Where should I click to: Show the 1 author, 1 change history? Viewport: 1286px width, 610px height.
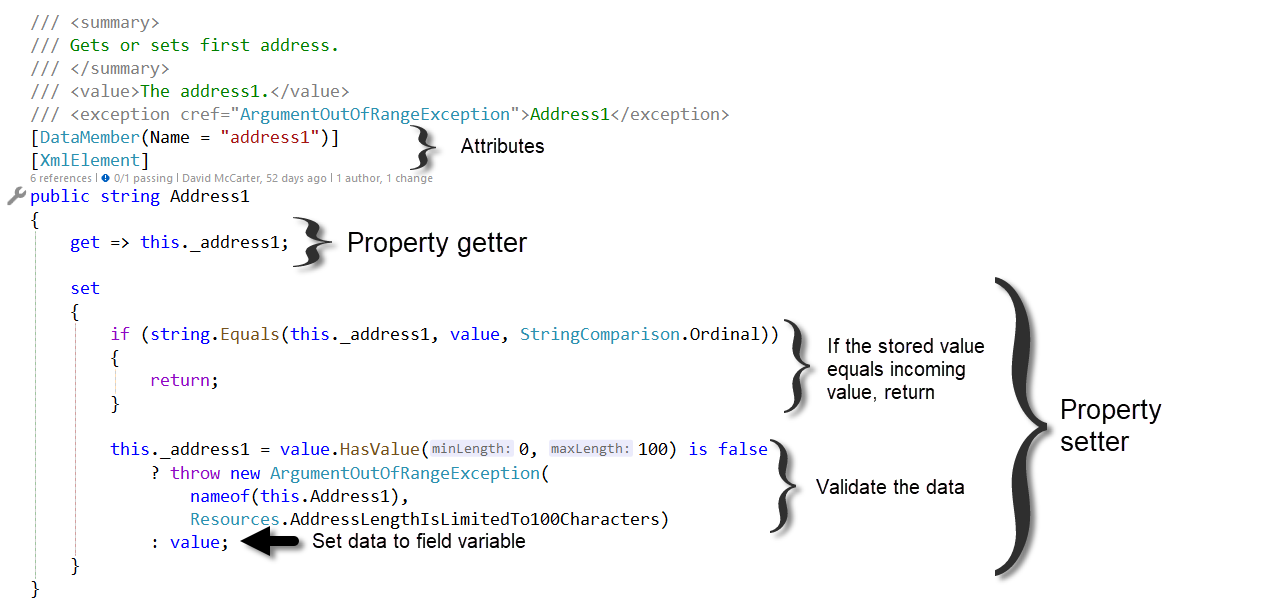click(x=385, y=179)
